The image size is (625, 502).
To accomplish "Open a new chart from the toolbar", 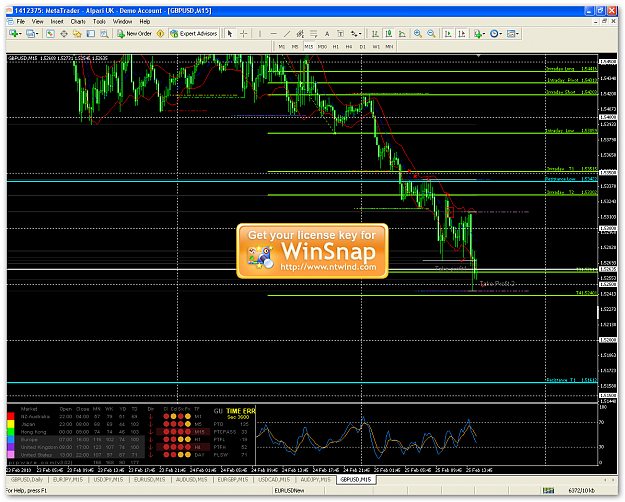I will pyautogui.click(x=14, y=34).
